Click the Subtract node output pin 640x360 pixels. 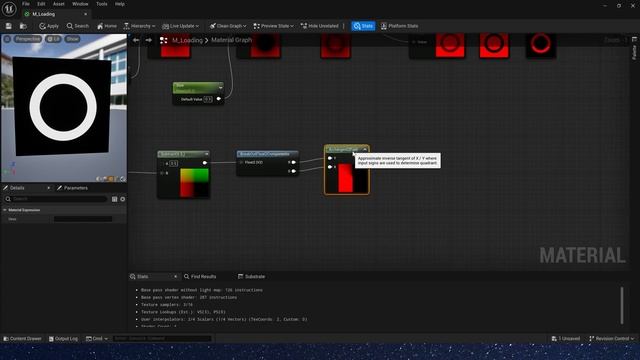click(x=205, y=163)
